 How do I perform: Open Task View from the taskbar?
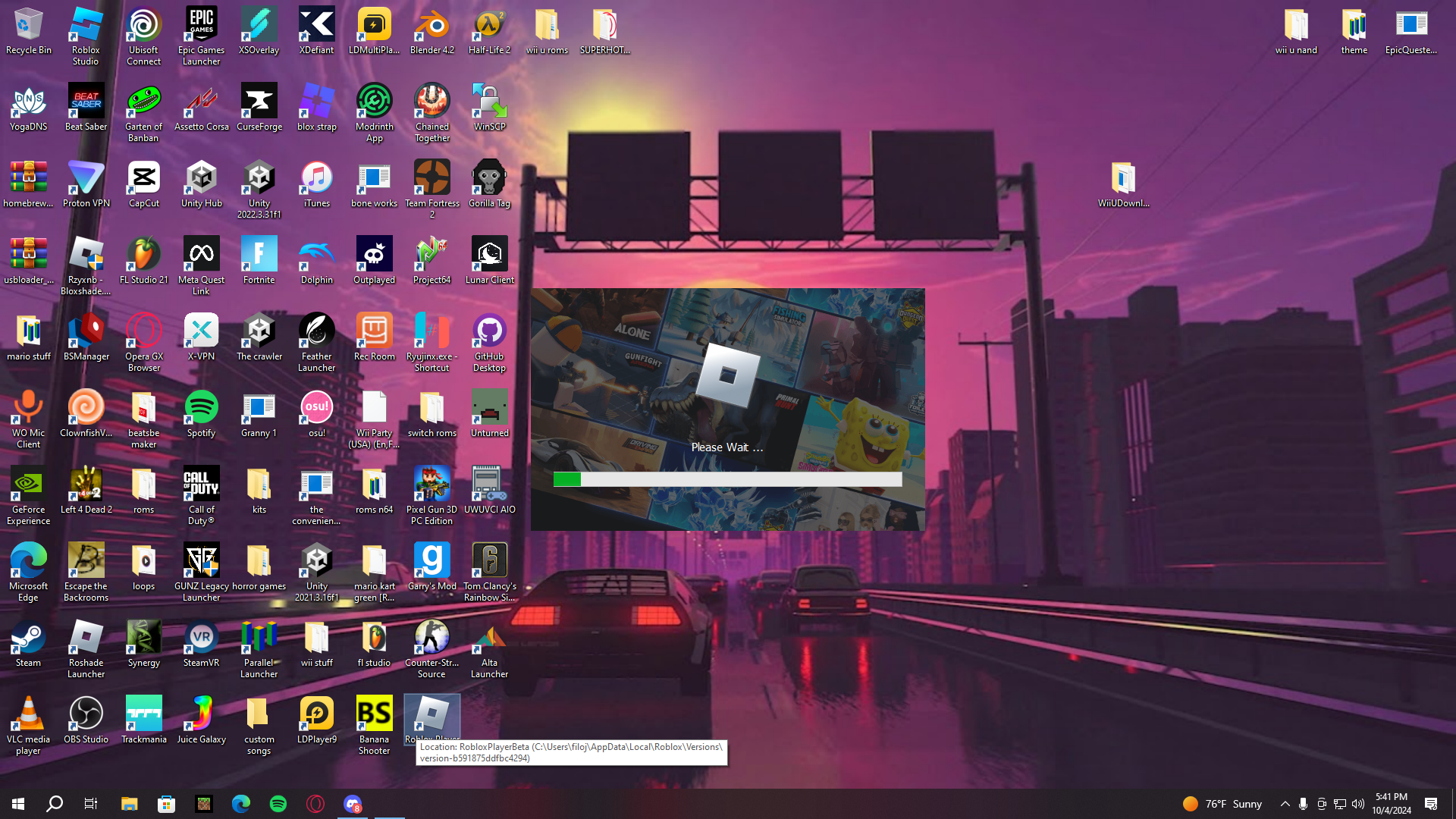[91, 804]
